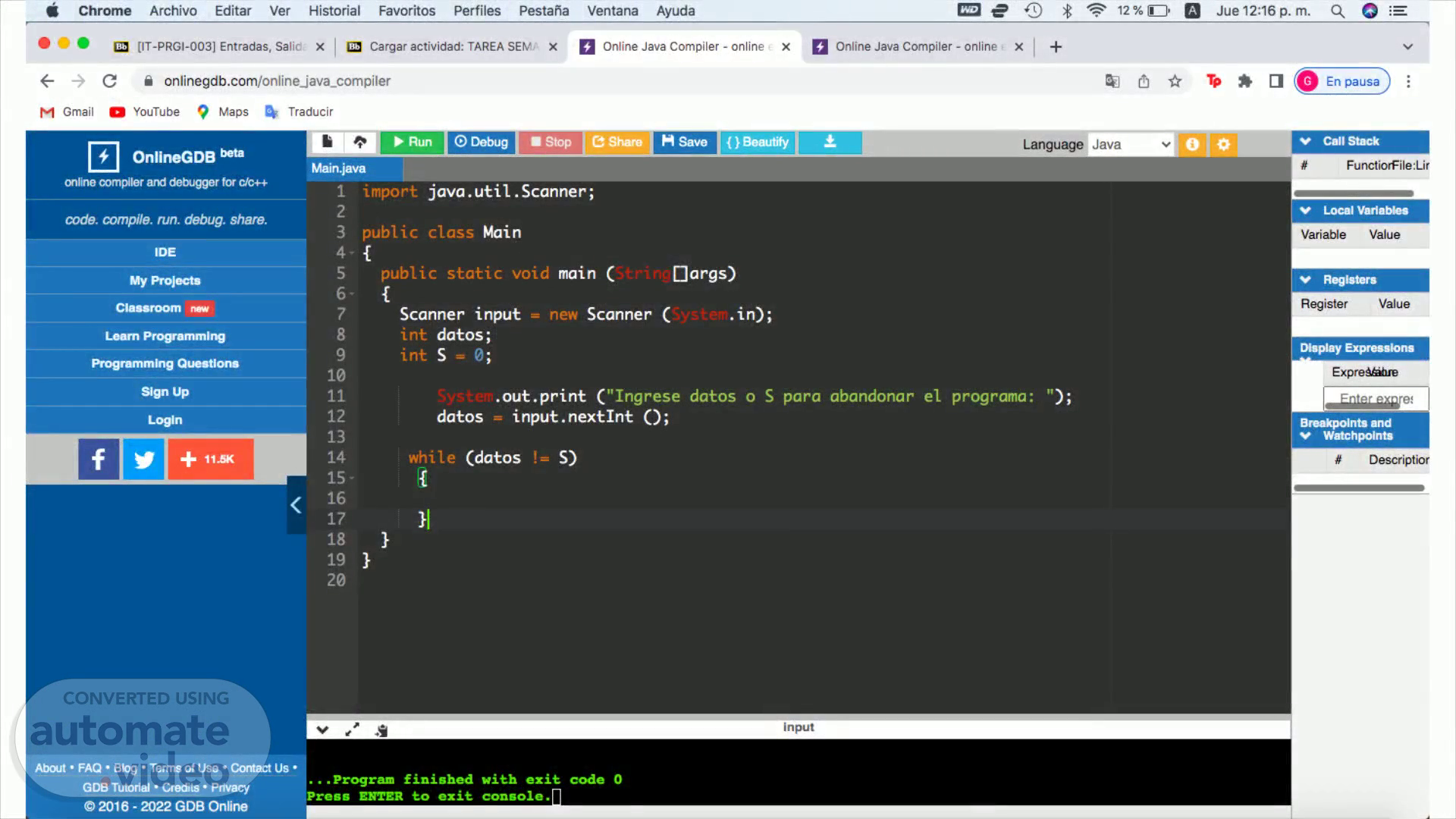1456x819 pixels.
Task: Open the Language Java dropdown
Action: click(x=1131, y=144)
